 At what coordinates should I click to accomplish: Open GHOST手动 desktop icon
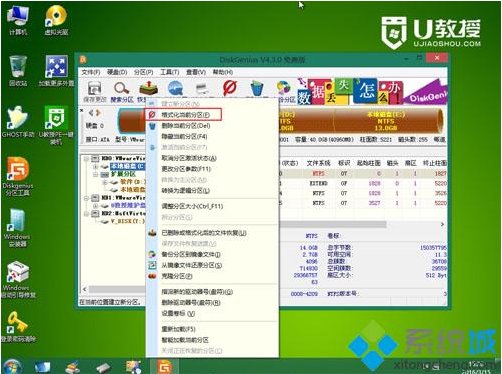point(18,122)
